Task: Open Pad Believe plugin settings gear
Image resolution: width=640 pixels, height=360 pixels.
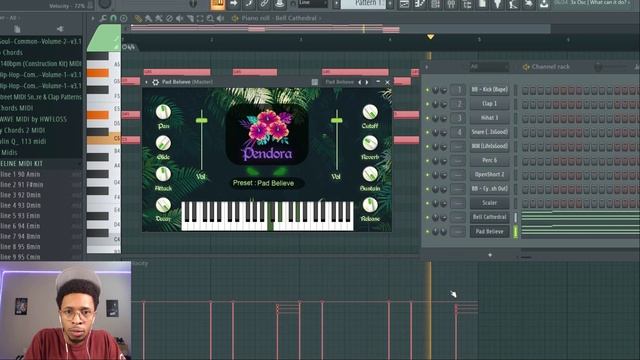Action: point(156,82)
